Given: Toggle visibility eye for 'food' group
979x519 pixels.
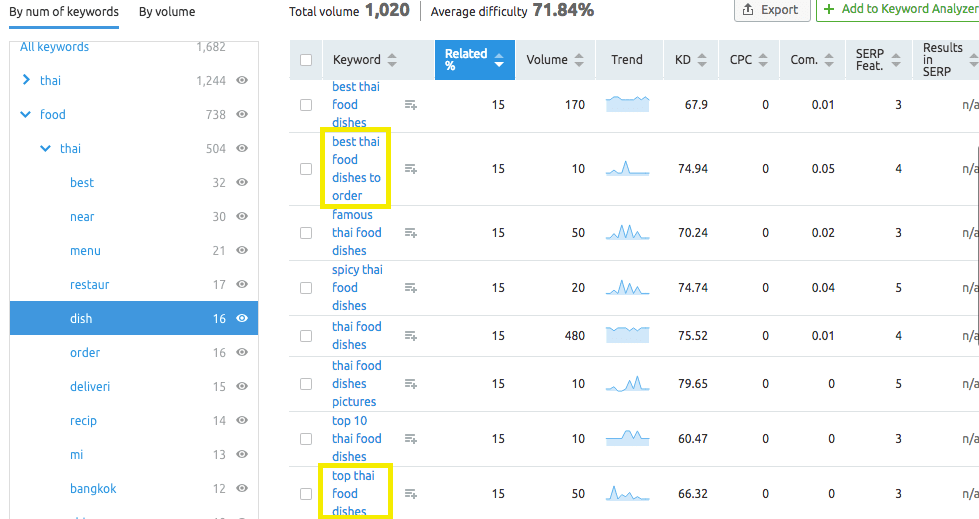Looking at the screenshot, I should [x=242, y=114].
